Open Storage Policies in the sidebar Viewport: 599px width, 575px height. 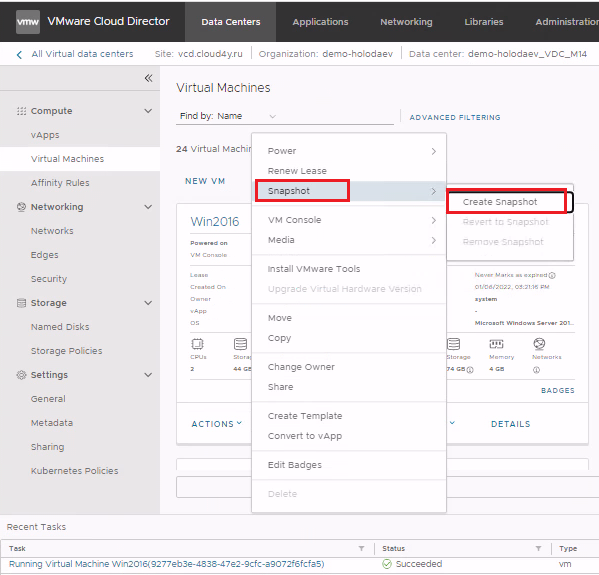click(66, 351)
